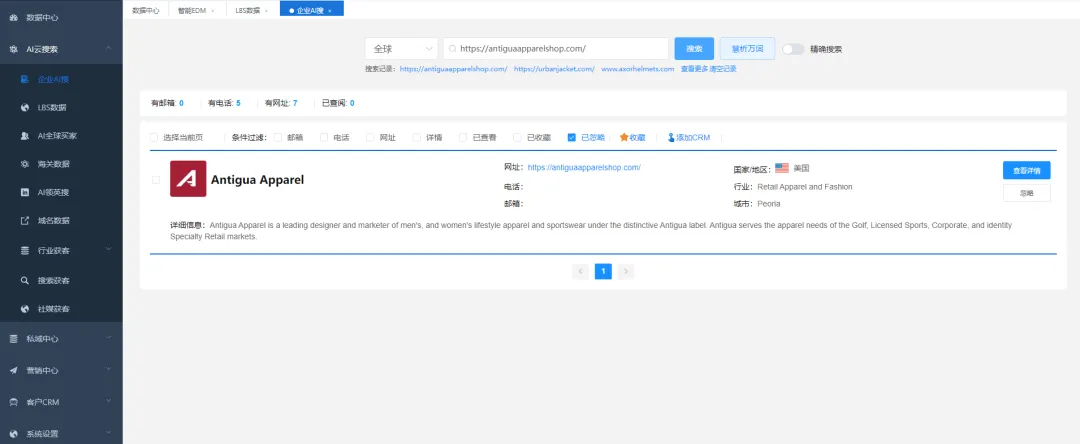Uncheck the 已忽略 filter checkbox
This screenshot has height=444, width=1080.
click(572, 138)
